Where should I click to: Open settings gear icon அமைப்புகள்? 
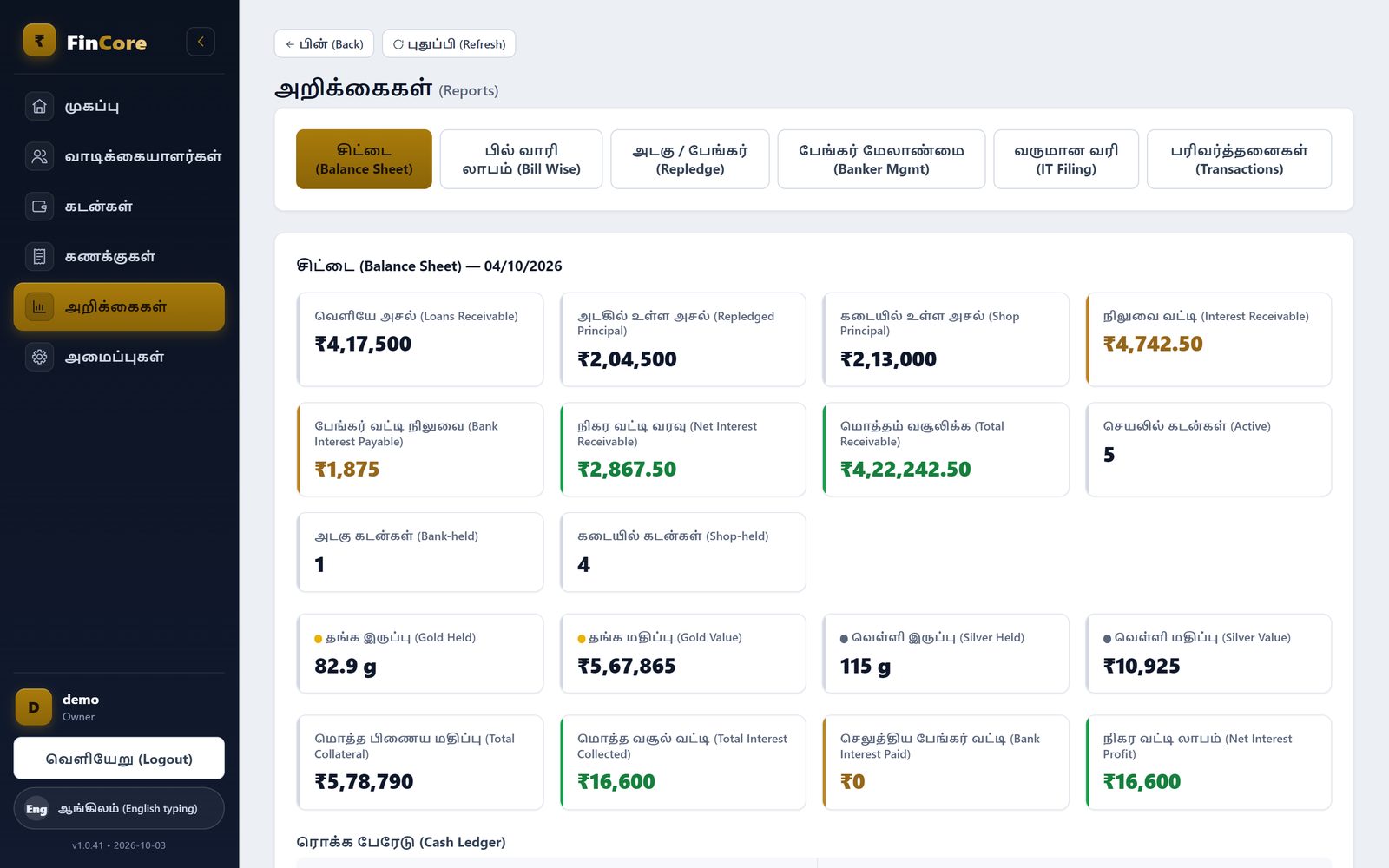pyautogui.click(x=39, y=357)
